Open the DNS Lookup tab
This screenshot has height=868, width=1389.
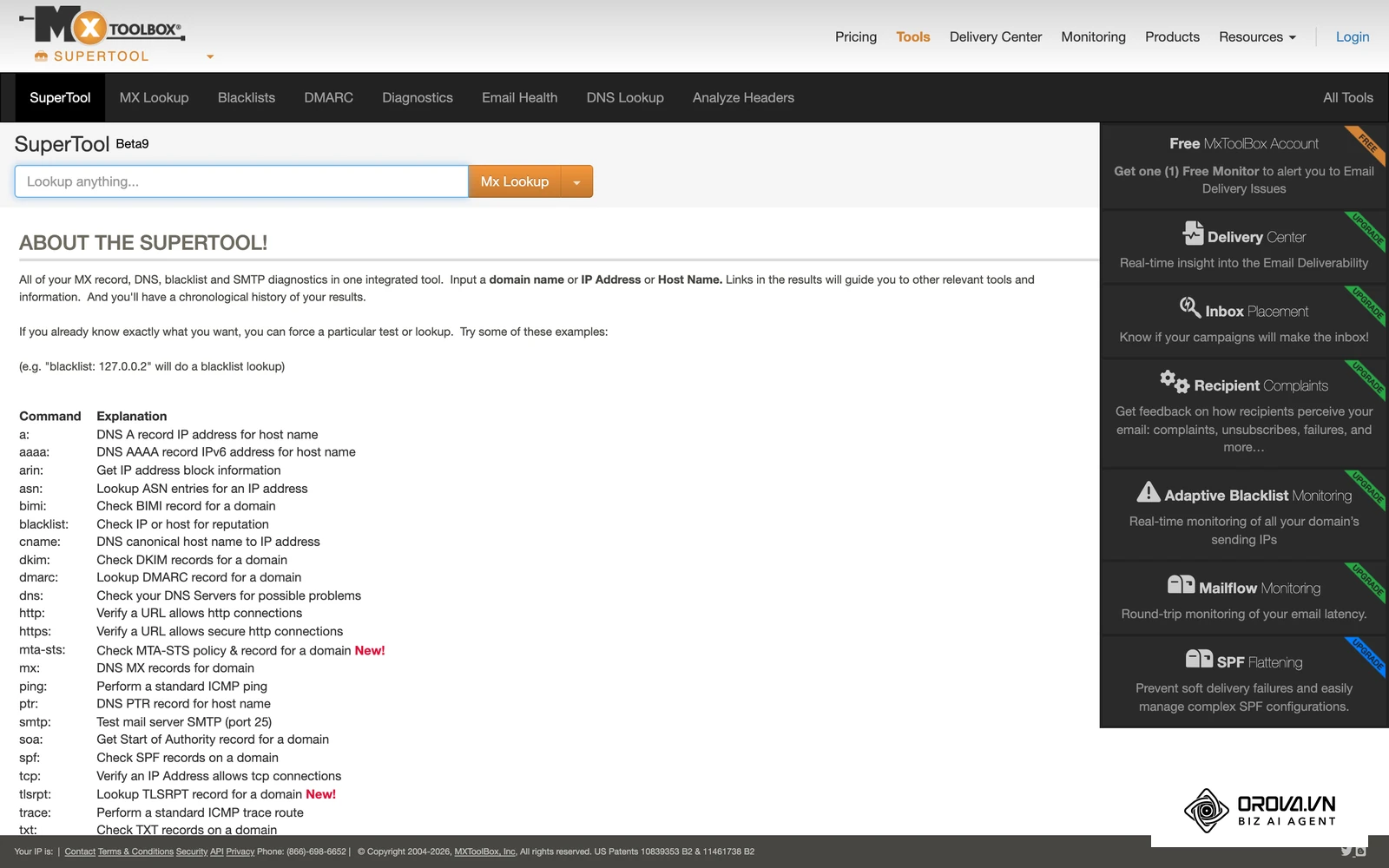coord(625,97)
